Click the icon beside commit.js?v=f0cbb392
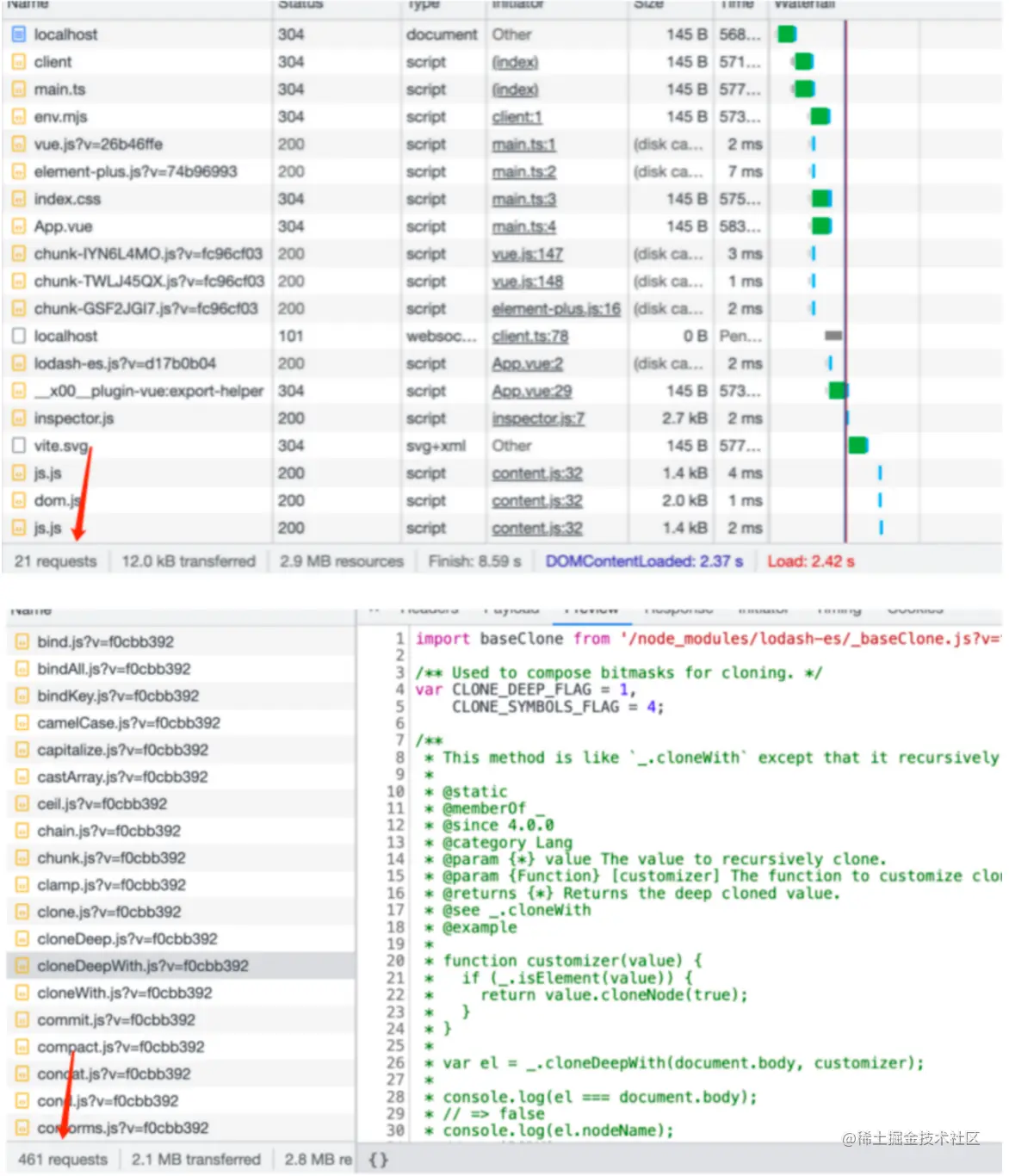This screenshot has height=1176, width=1009. (22, 1020)
